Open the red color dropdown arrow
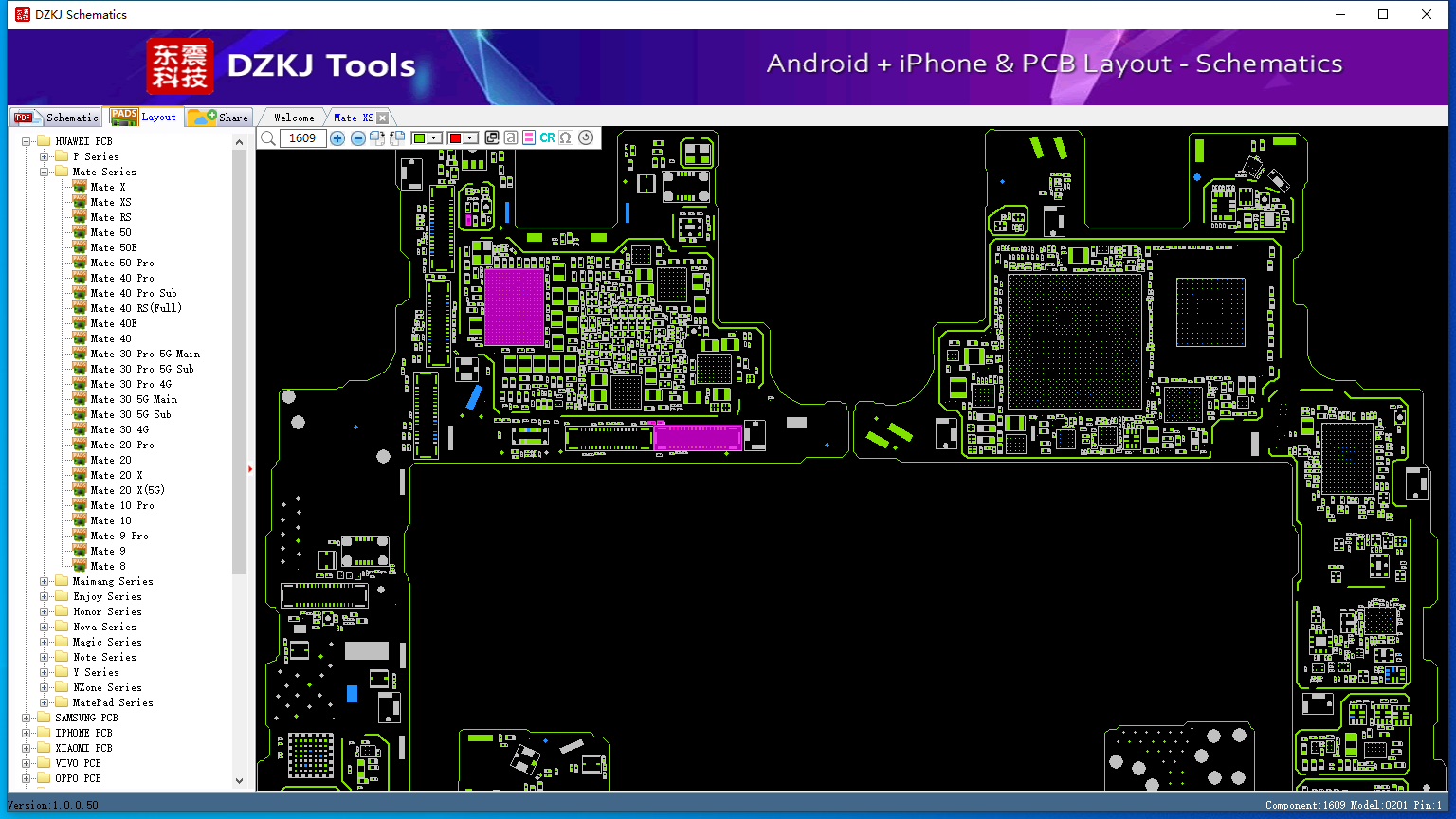Image resolution: width=1456 pixels, height=819 pixels. [x=469, y=138]
